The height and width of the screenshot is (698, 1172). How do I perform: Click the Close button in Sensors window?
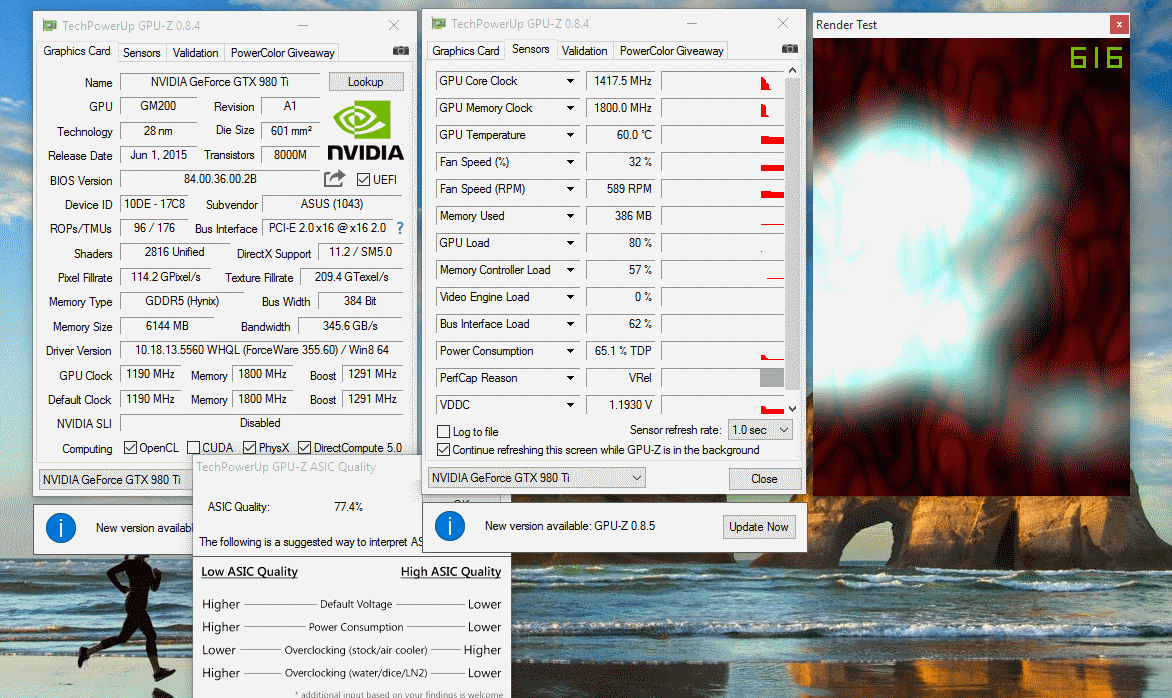[x=764, y=478]
